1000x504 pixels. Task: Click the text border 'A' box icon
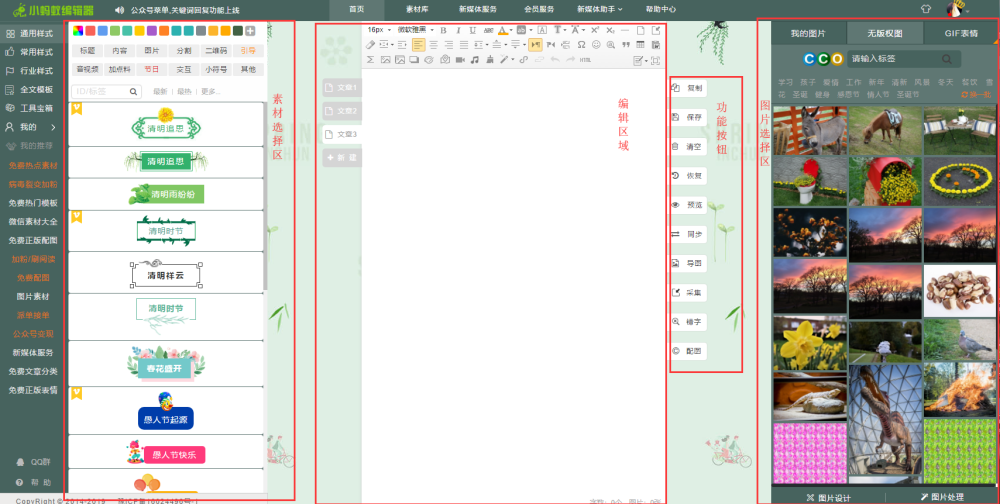tap(542, 30)
